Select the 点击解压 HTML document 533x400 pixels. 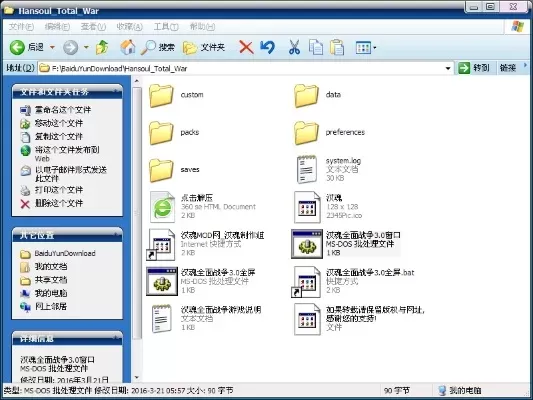[x=203, y=207]
